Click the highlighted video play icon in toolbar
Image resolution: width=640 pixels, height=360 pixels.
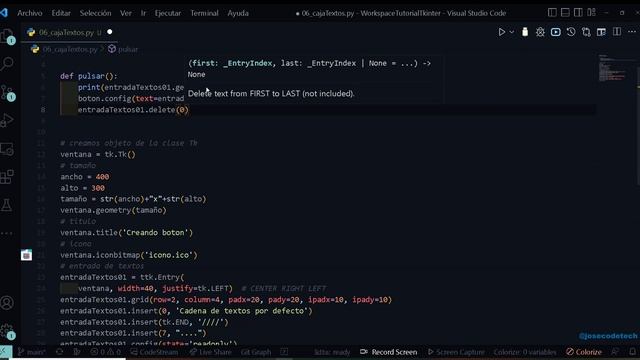pos(556,32)
